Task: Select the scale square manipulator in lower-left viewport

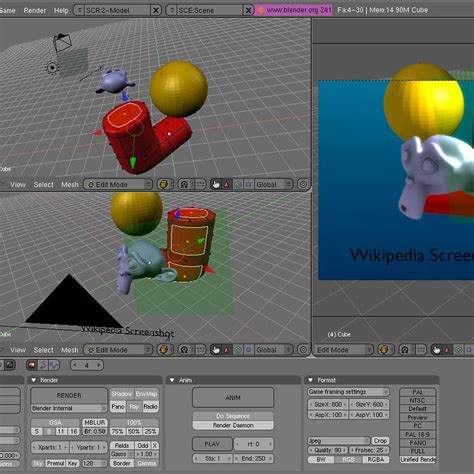Action: tap(249, 350)
